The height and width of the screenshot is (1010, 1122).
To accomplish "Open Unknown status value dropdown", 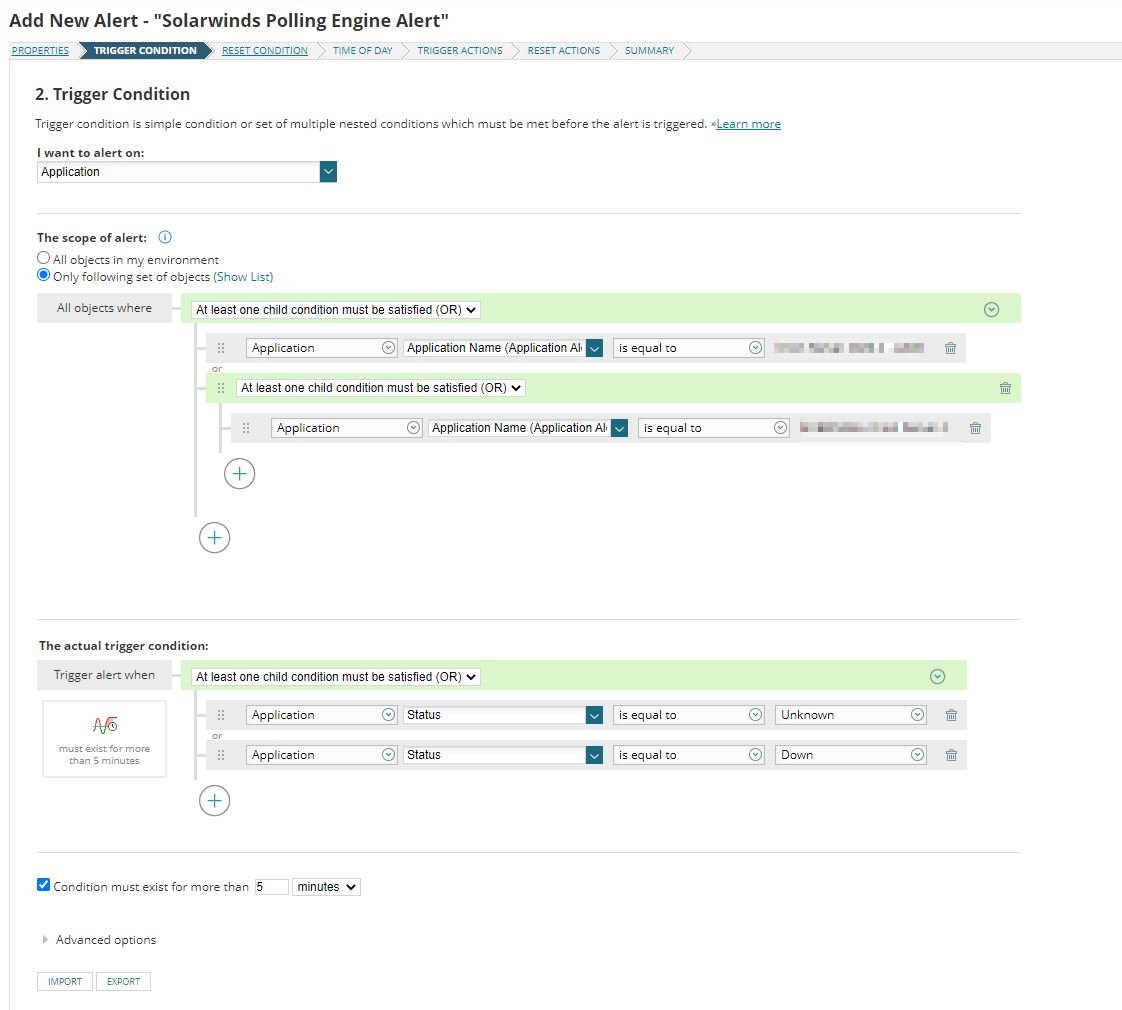I will pos(851,715).
